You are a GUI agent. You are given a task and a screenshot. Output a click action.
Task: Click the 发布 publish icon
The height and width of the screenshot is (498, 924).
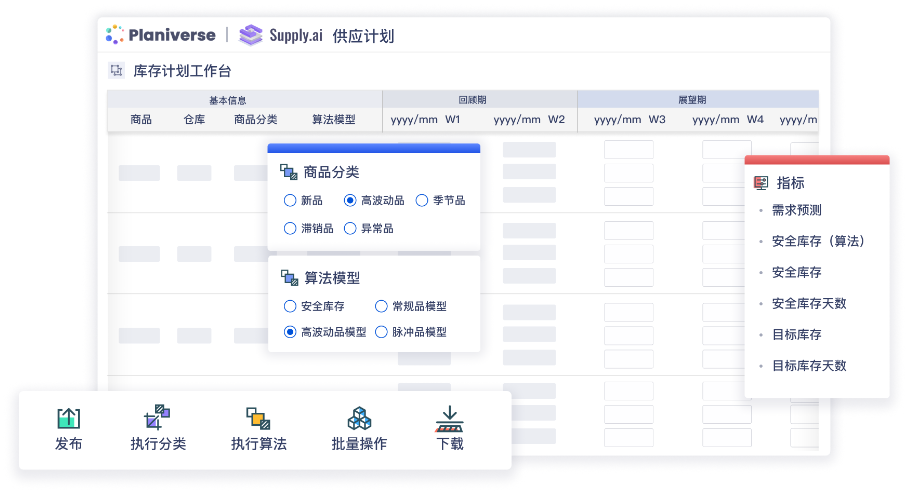tap(68, 419)
